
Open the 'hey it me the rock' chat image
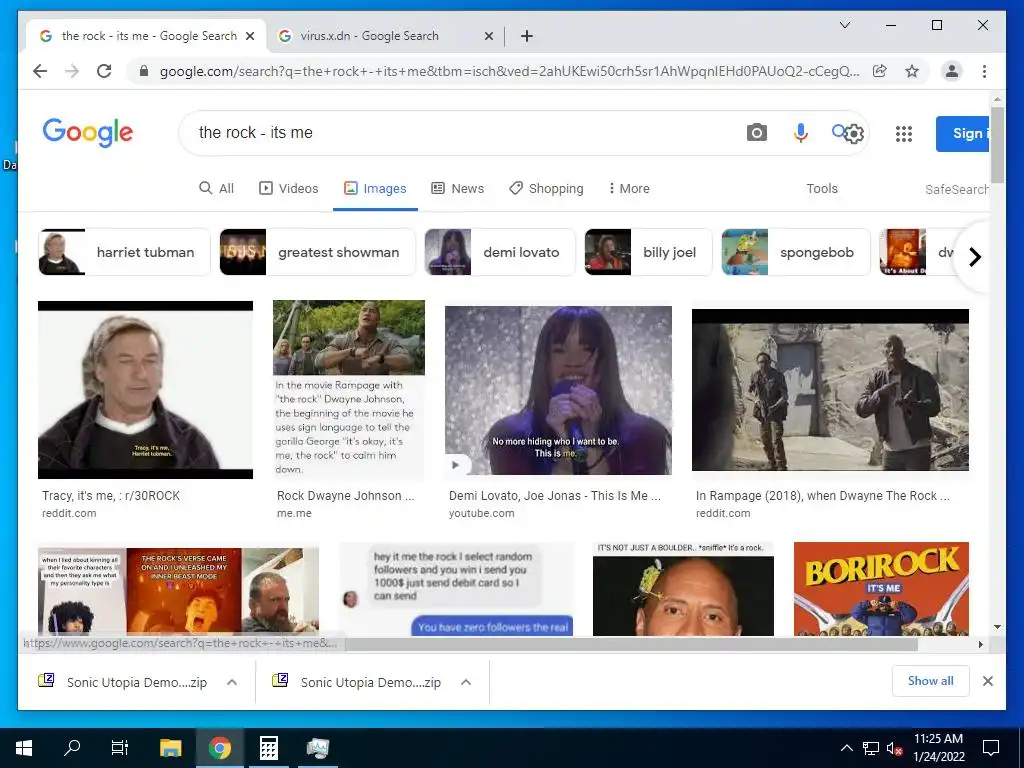456,588
